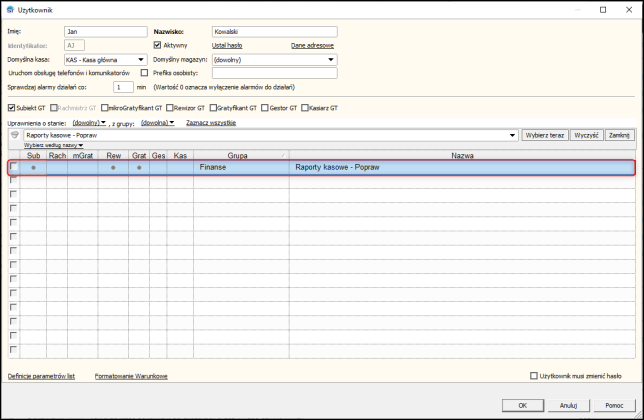This screenshot has width=644, height=420.
Task: Click the Prefiks osobisty input field
Action: [x=275, y=73]
